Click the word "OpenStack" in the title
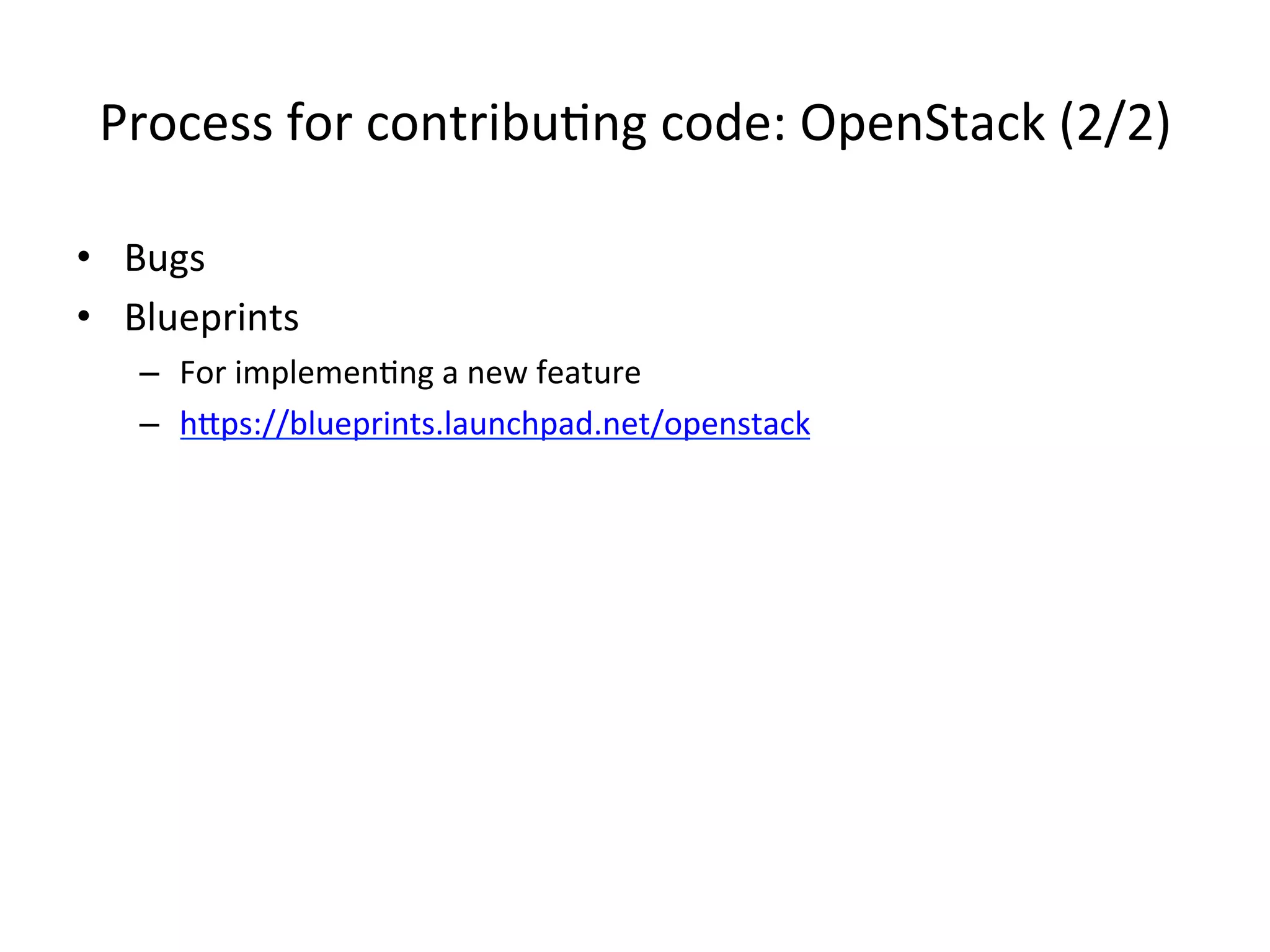The height and width of the screenshot is (952, 1270). coord(922,123)
